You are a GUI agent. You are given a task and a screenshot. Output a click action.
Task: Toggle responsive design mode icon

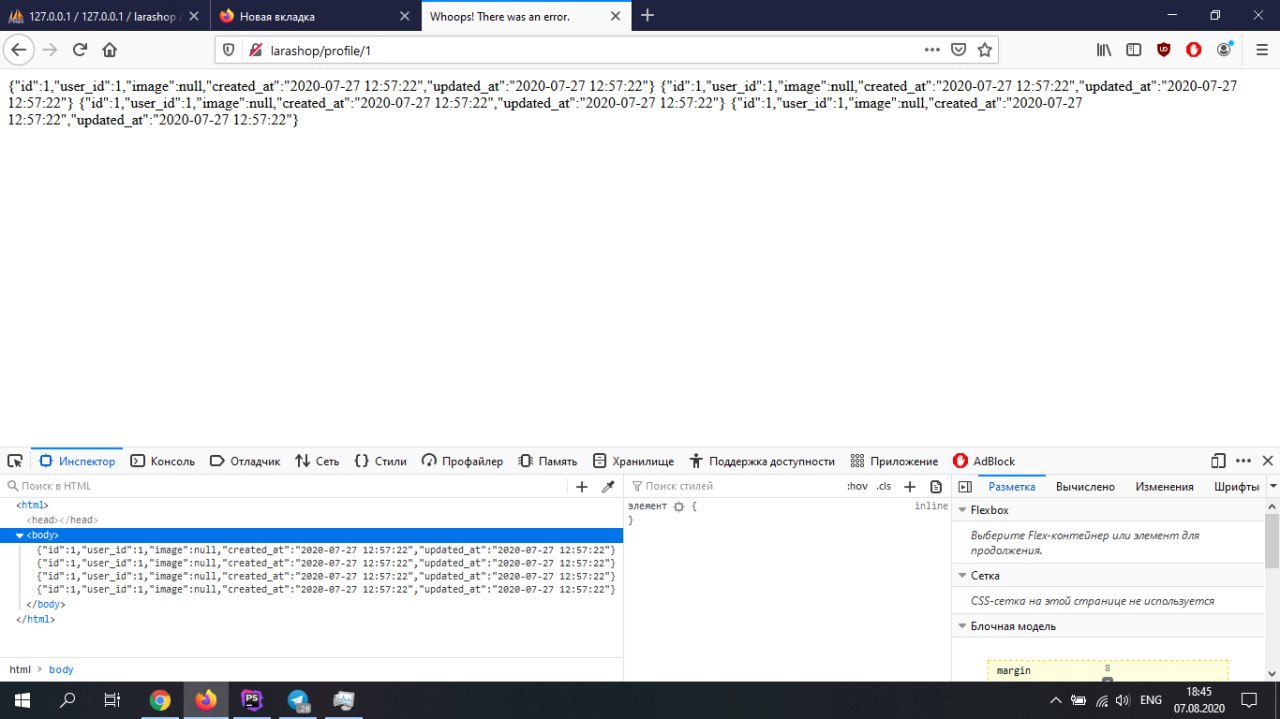[1218, 461]
